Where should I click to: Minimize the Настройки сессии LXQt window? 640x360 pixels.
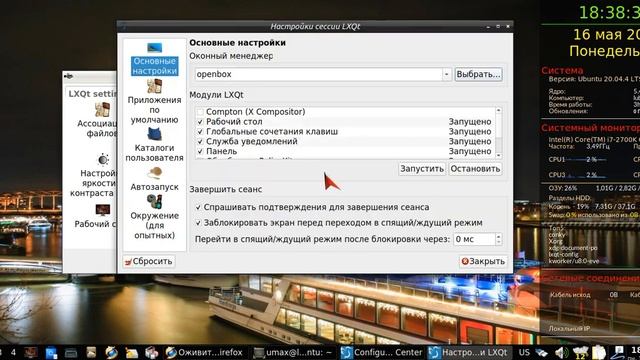point(489,27)
